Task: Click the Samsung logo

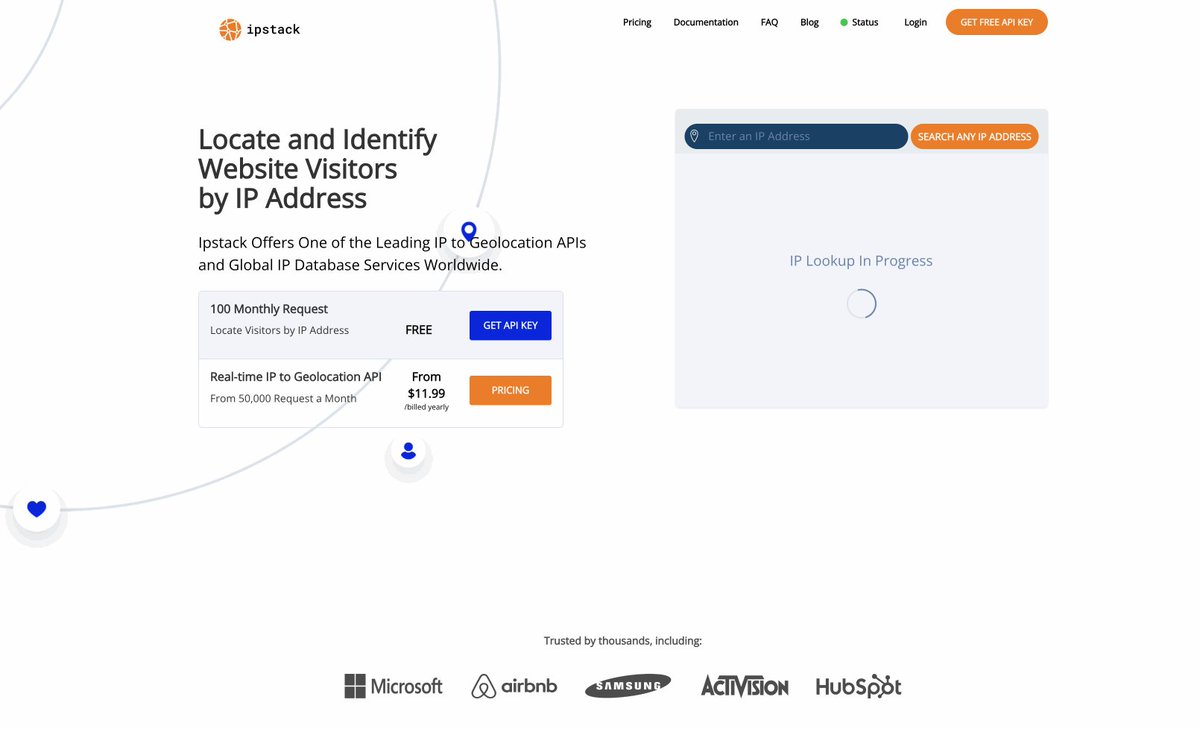Action: [x=628, y=686]
